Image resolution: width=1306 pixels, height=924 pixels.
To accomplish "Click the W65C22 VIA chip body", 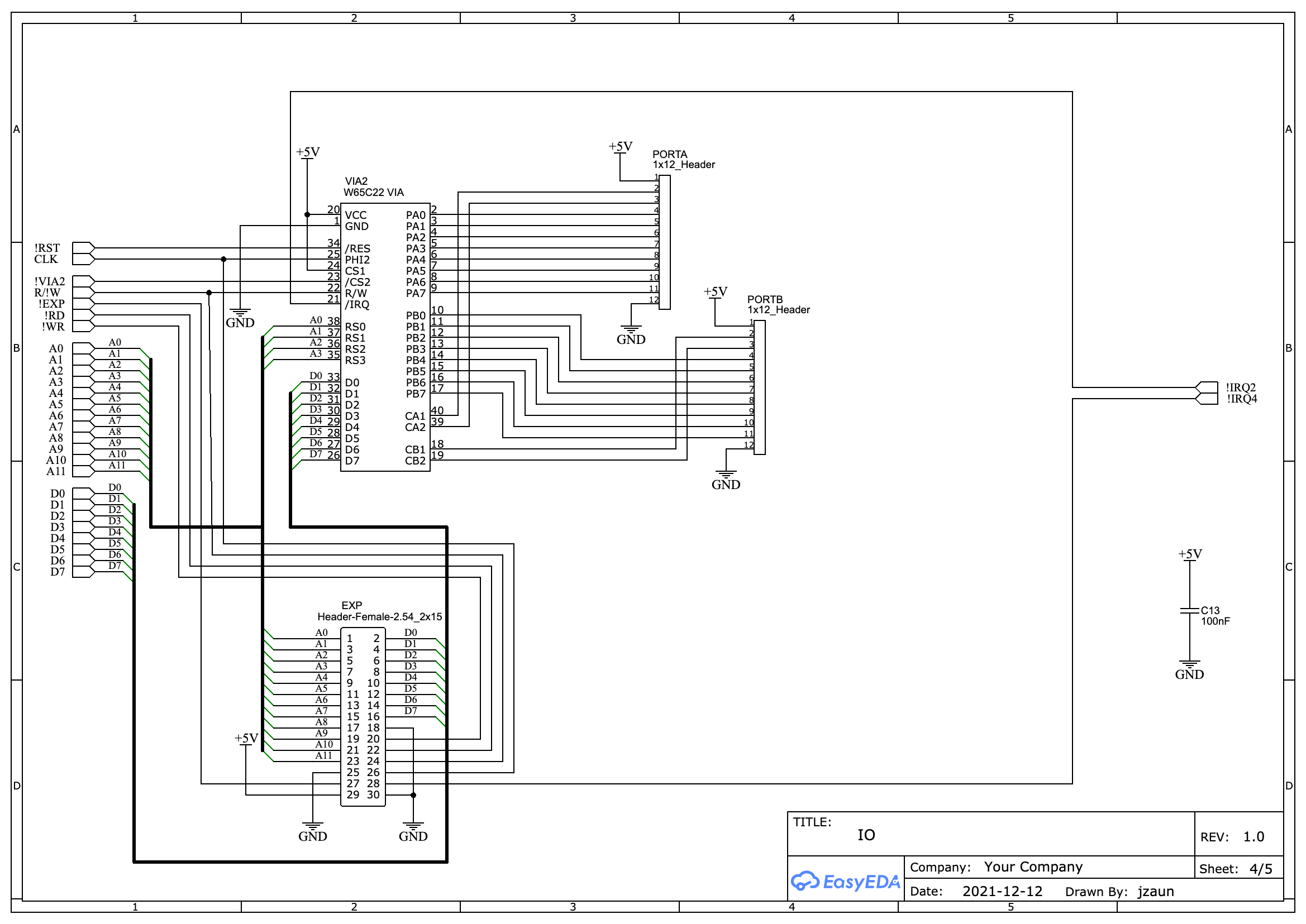I will [x=385, y=338].
